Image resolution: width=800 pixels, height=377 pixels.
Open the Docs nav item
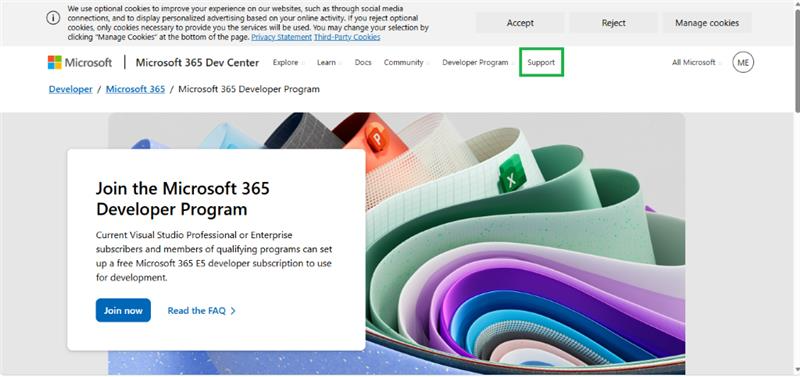(x=363, y=62)
